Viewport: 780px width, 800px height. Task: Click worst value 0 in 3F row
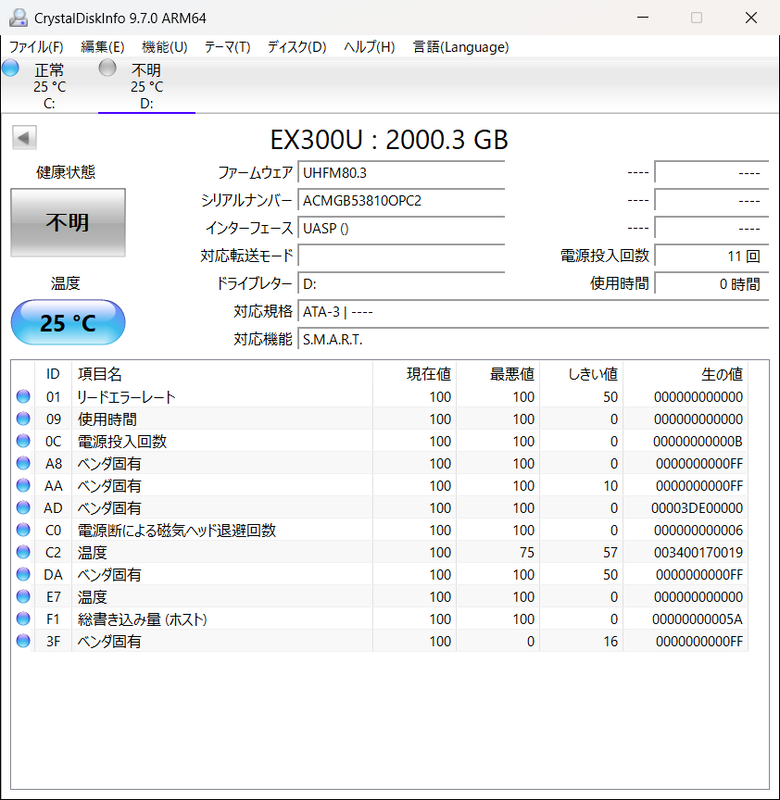531,641
